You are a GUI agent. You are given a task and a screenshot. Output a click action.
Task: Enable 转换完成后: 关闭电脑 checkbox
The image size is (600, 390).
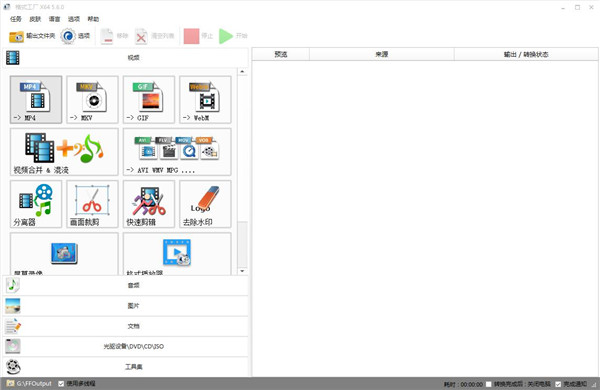coord(489,384)
